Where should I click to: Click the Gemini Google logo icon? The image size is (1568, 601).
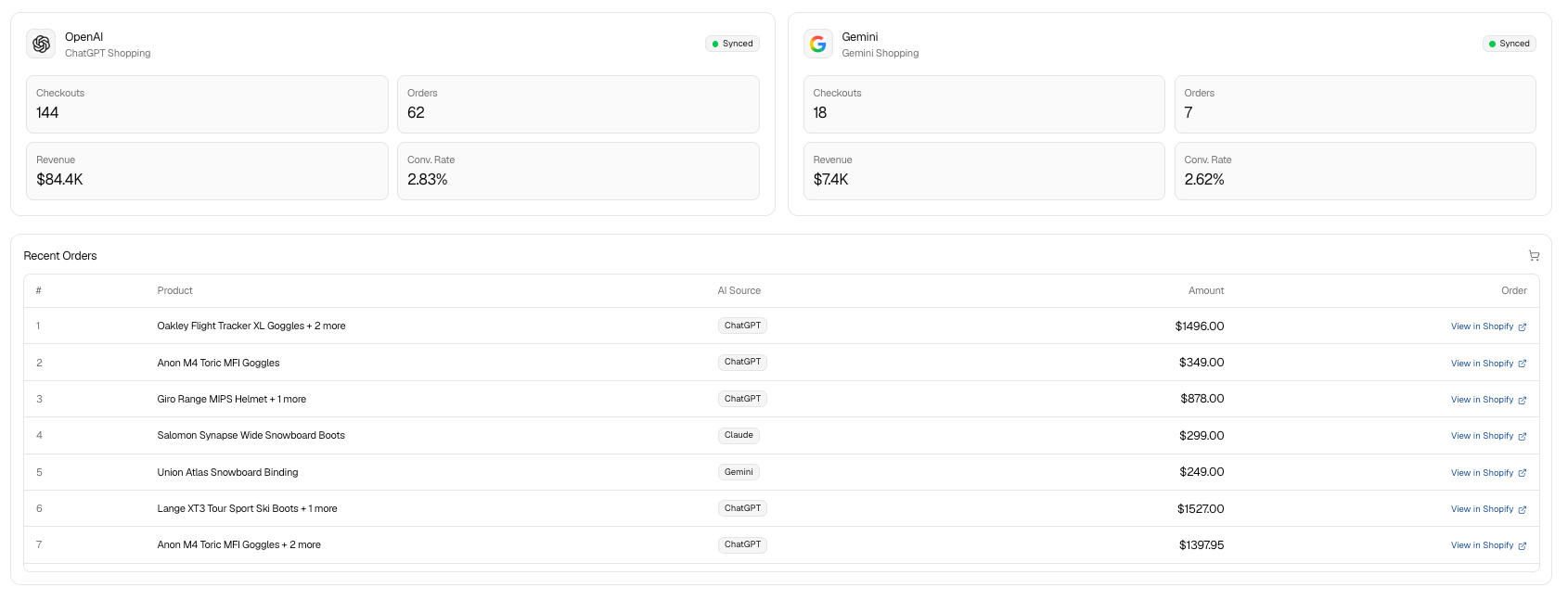[817, 44]
